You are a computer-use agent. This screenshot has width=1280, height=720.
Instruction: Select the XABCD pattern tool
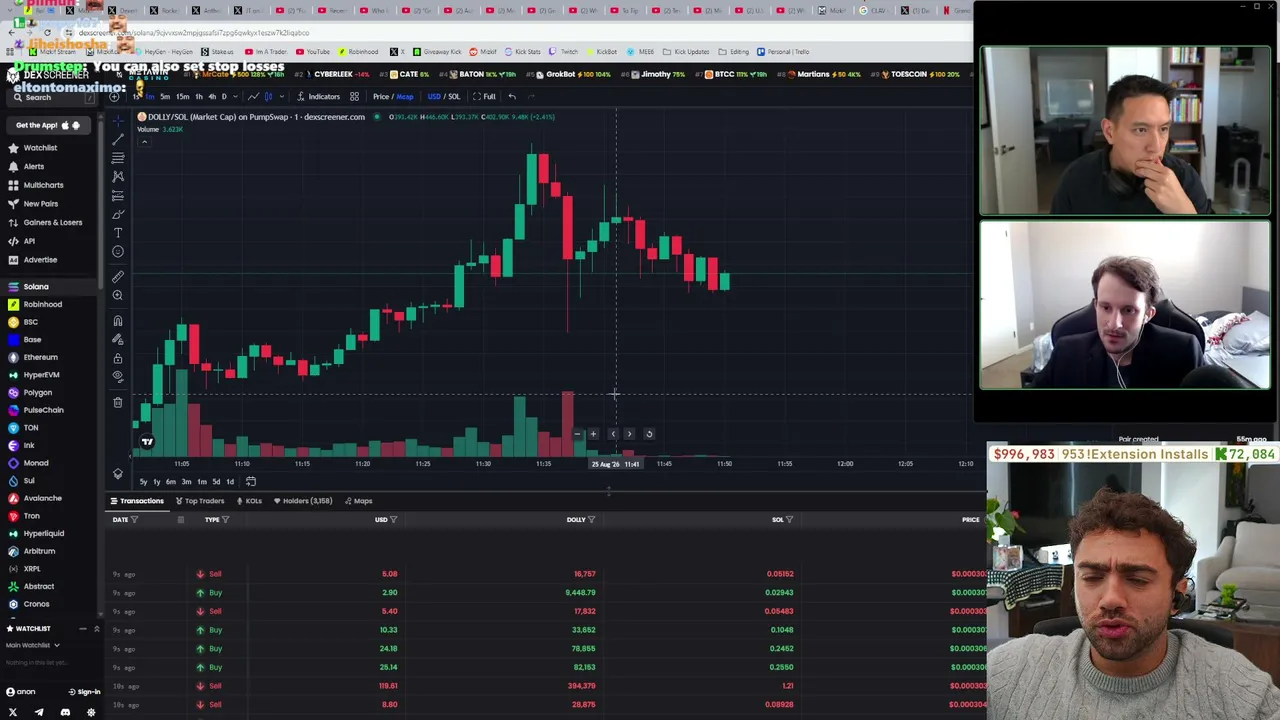118,177
